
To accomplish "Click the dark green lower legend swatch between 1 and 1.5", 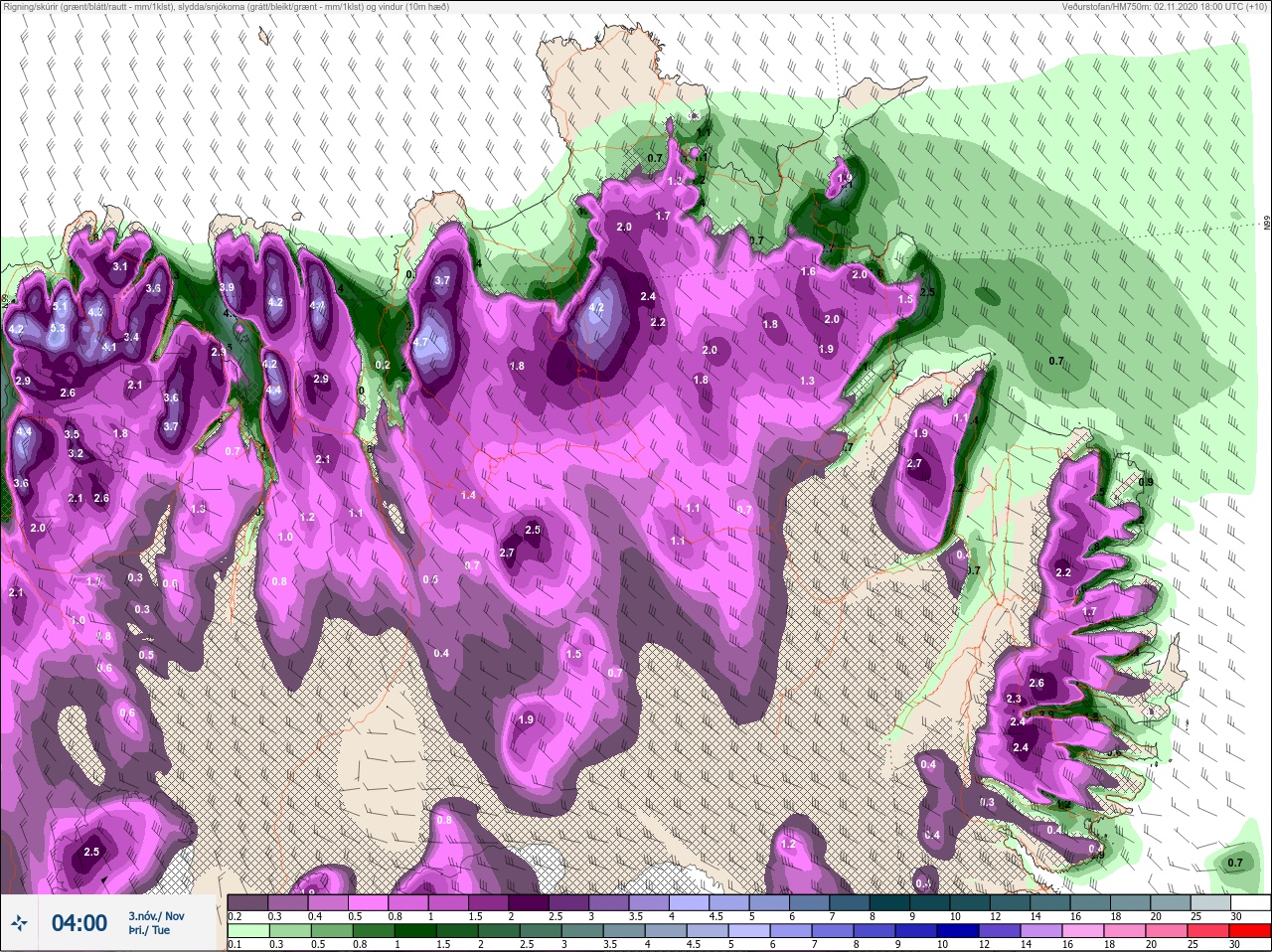I will 413,930.
